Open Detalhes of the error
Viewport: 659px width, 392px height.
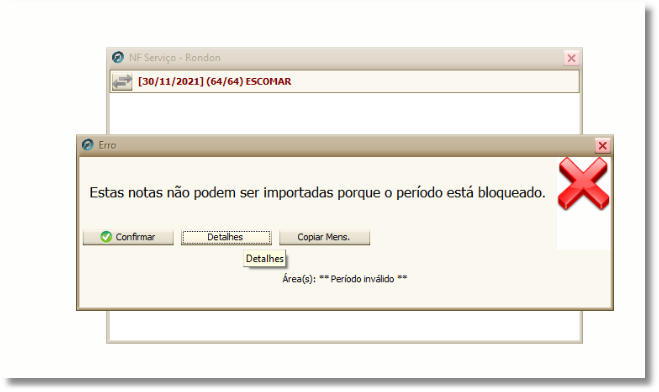(x=226, y=237)
